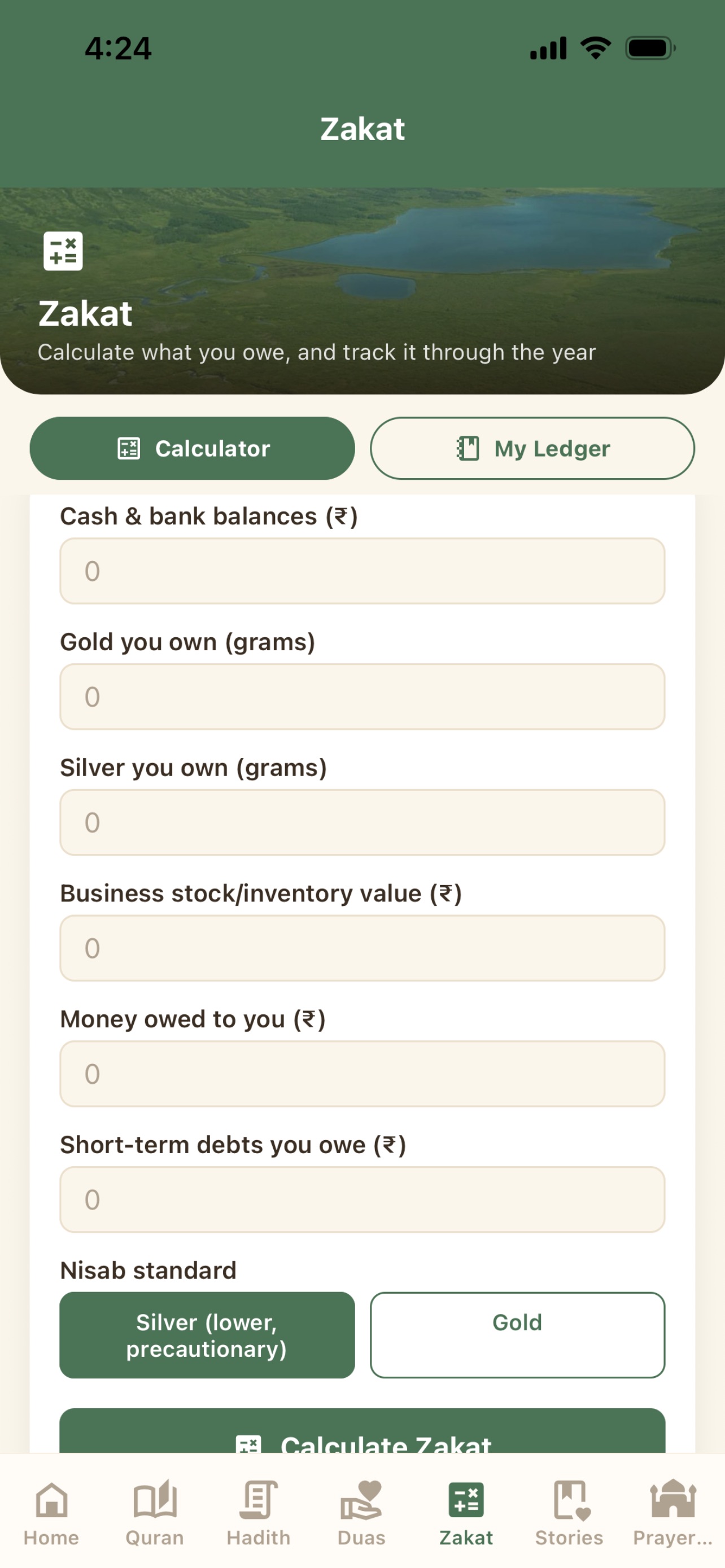Screen dimensions: 725x1568
Task: Open the Quran book icon
Action: (x=155, y=1499)
